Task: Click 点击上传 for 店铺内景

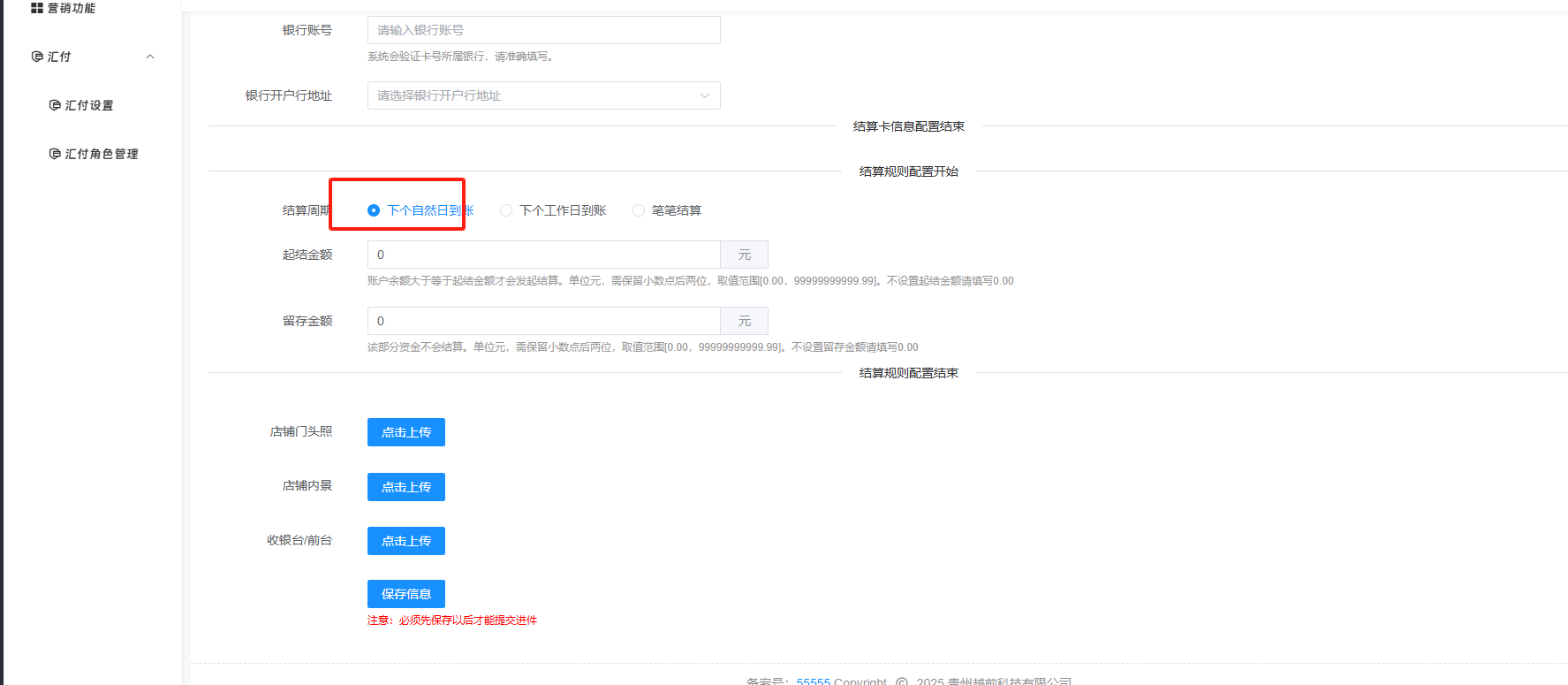Action: [405, 487]
